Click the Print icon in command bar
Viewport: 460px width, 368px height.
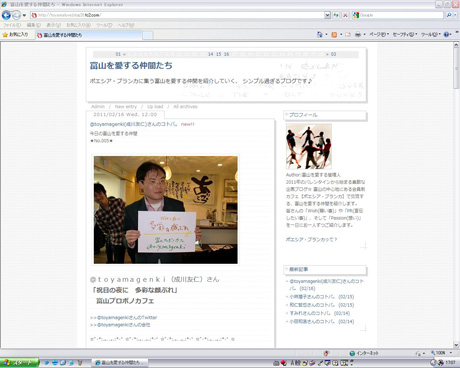tap(358, 34)
